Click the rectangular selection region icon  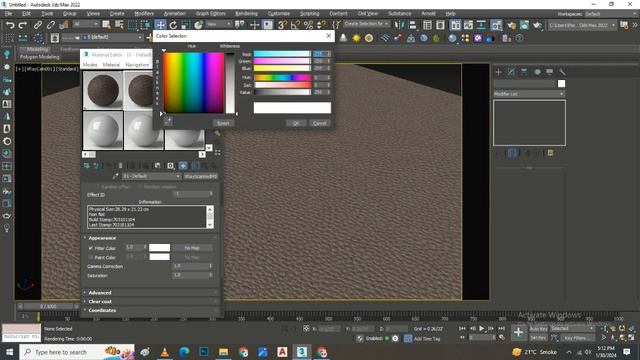[x=132, y=25]
